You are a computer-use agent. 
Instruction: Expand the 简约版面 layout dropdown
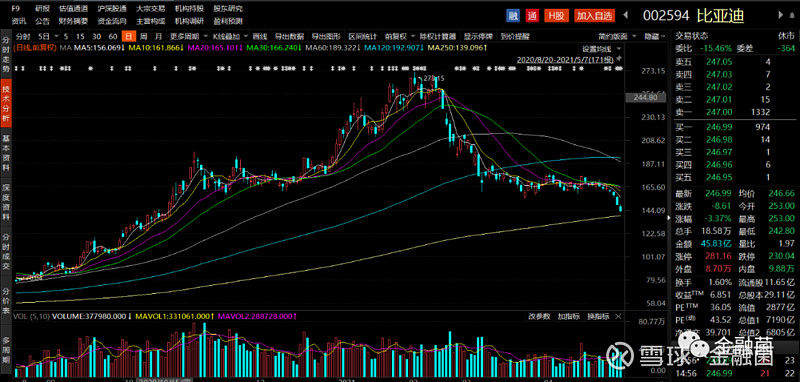tap(617, 37)
